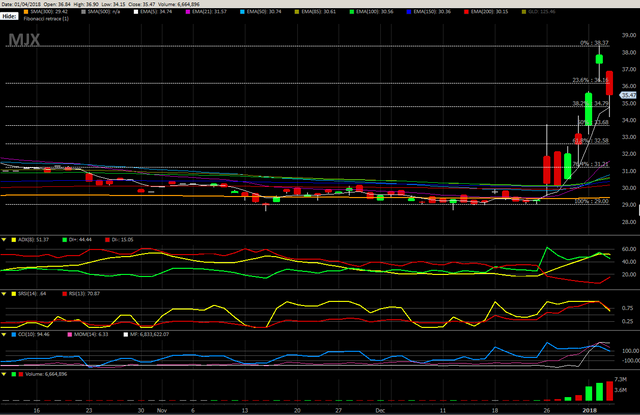640x415 pixels.
Task: Click the CCI(10): 94.46 indicator label
Action: click(33, 335)
